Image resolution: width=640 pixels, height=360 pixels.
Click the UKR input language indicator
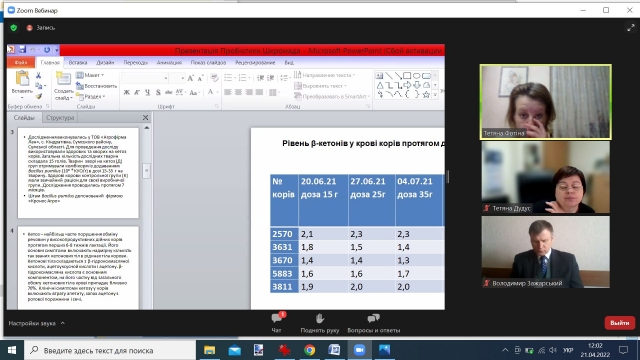point(568,350)
